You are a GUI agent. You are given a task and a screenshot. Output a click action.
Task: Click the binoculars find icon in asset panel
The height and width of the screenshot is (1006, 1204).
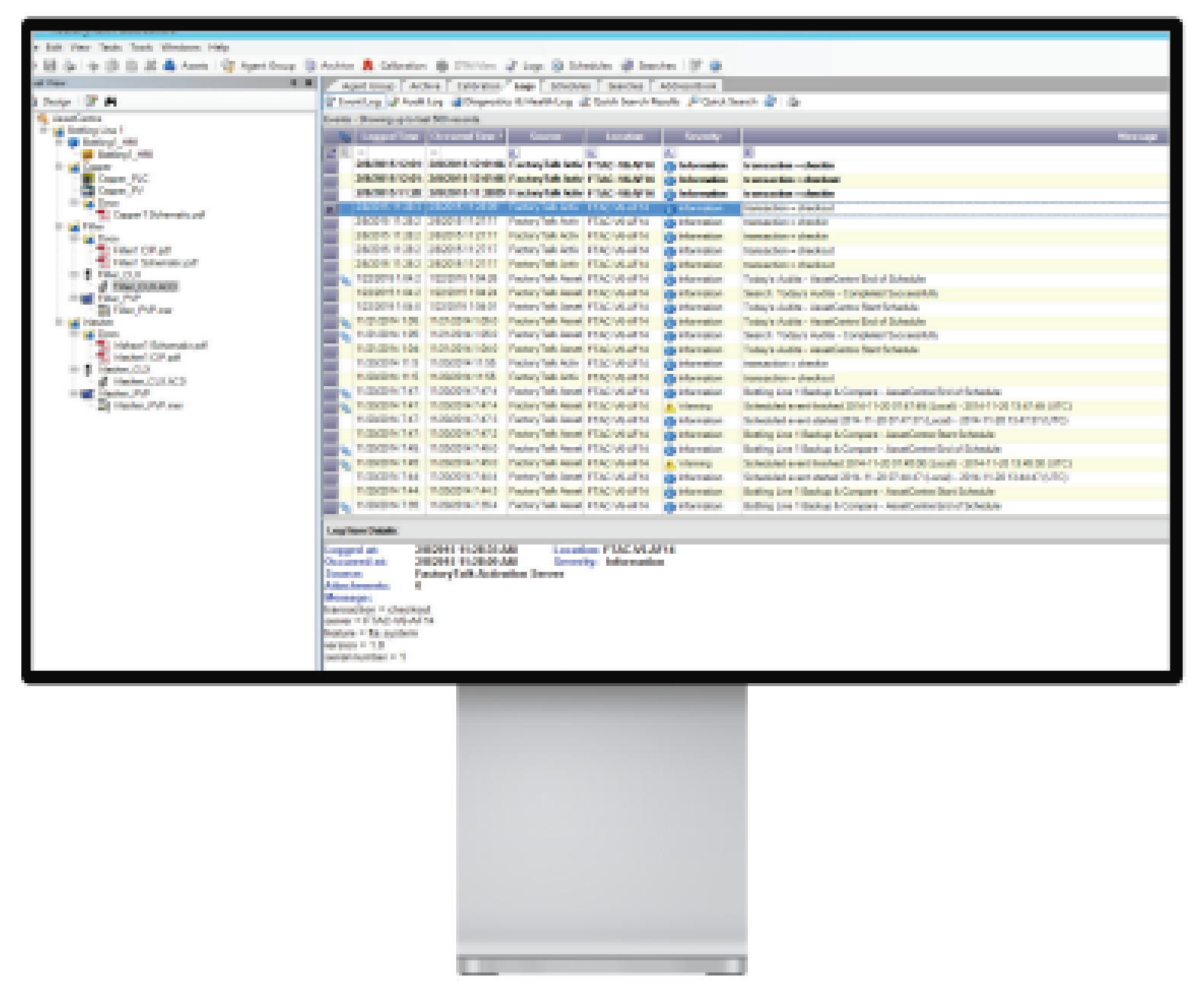point(111,101)
